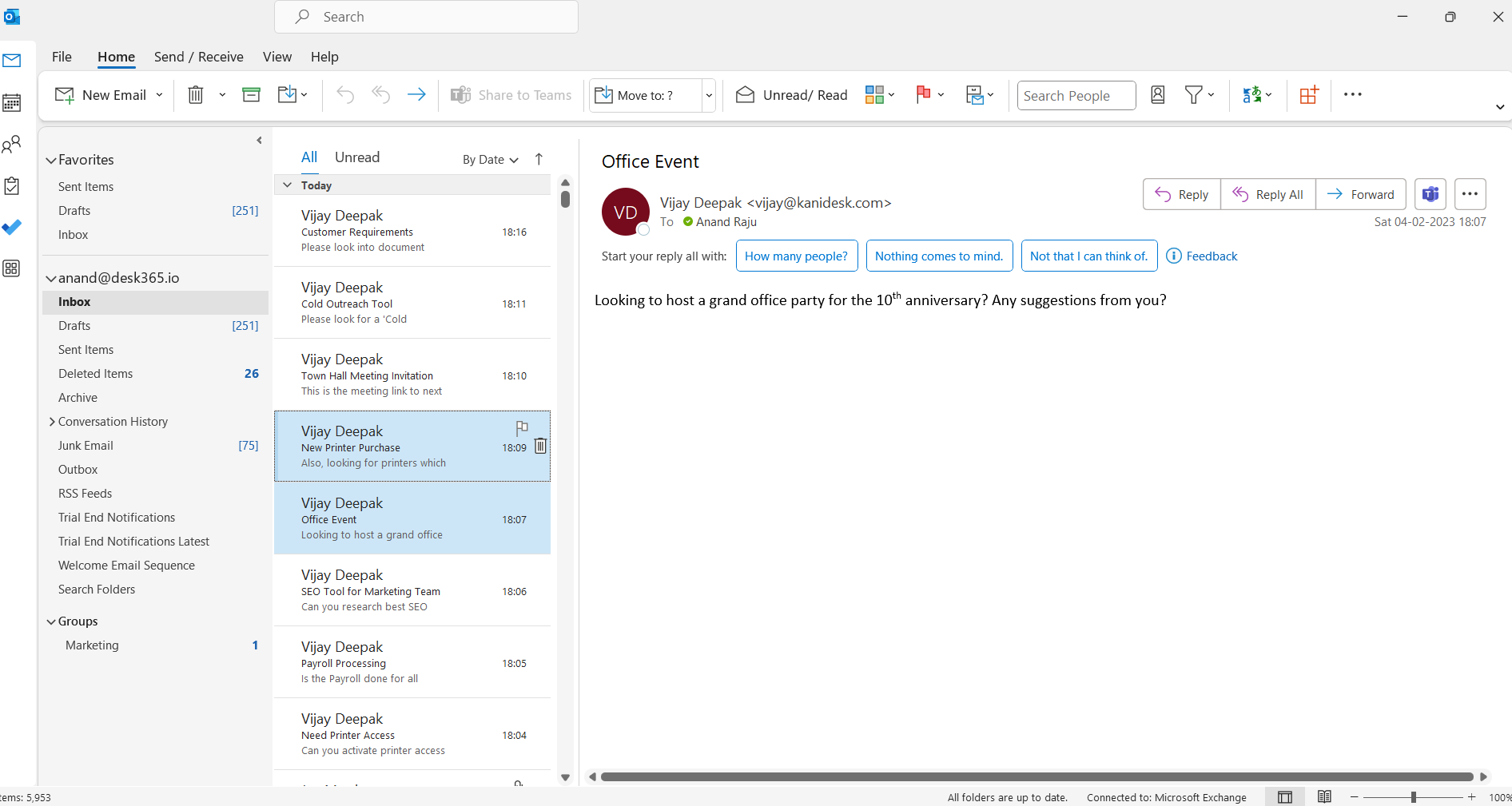
Task: Open the Address Book icon
Action: click(1157, 94)
